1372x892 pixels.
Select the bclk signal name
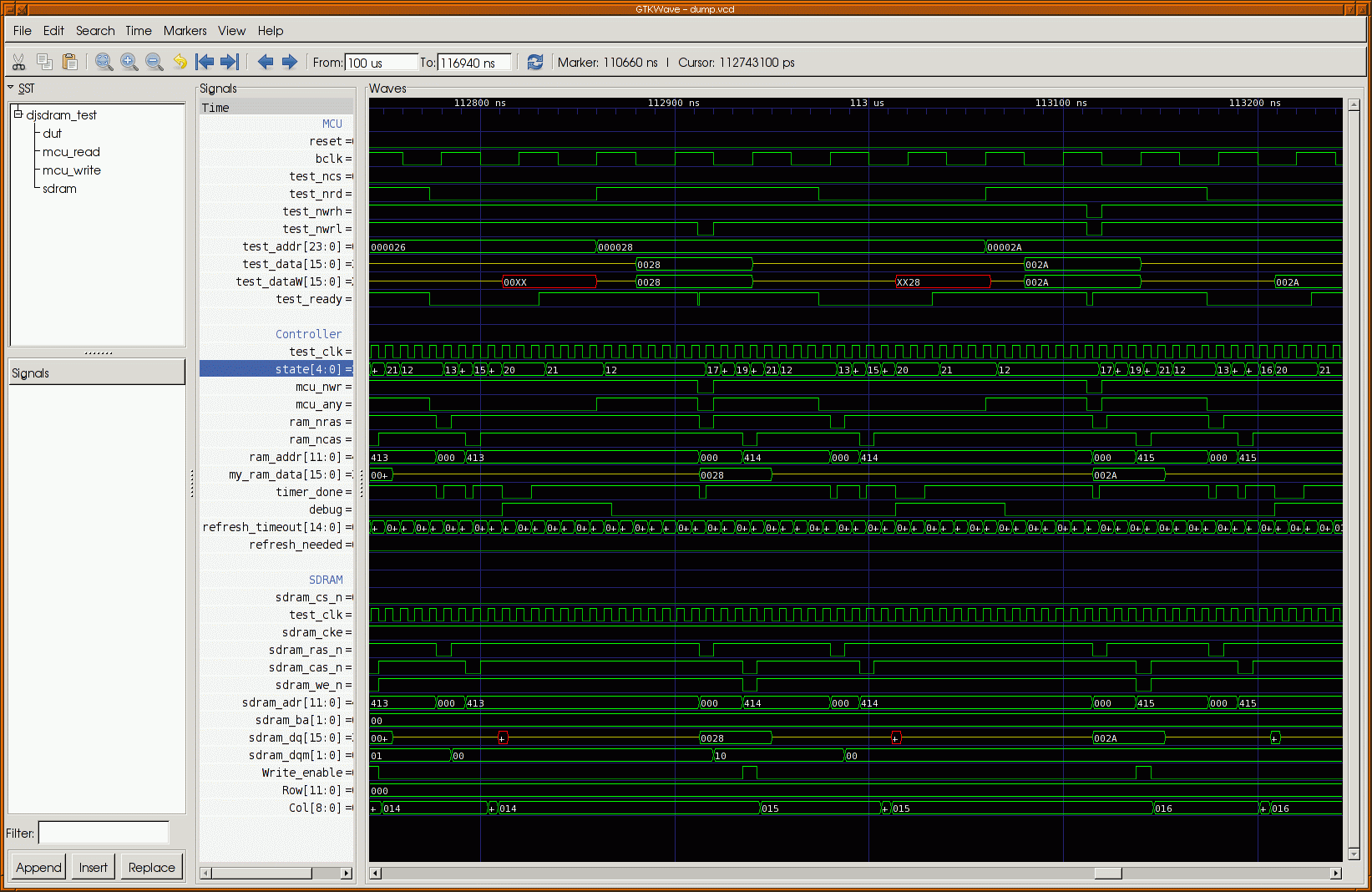(328, 159)
